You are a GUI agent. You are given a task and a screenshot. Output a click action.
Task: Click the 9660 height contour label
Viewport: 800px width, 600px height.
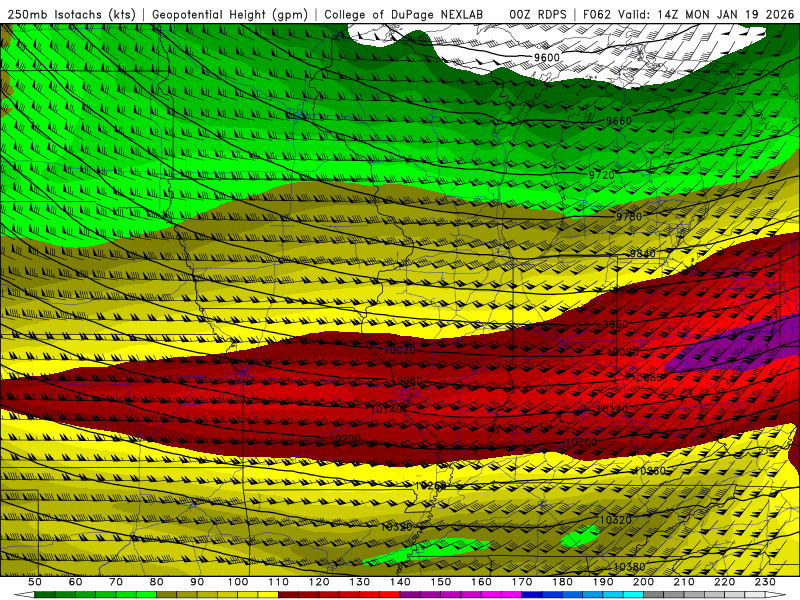coord(618,121)
